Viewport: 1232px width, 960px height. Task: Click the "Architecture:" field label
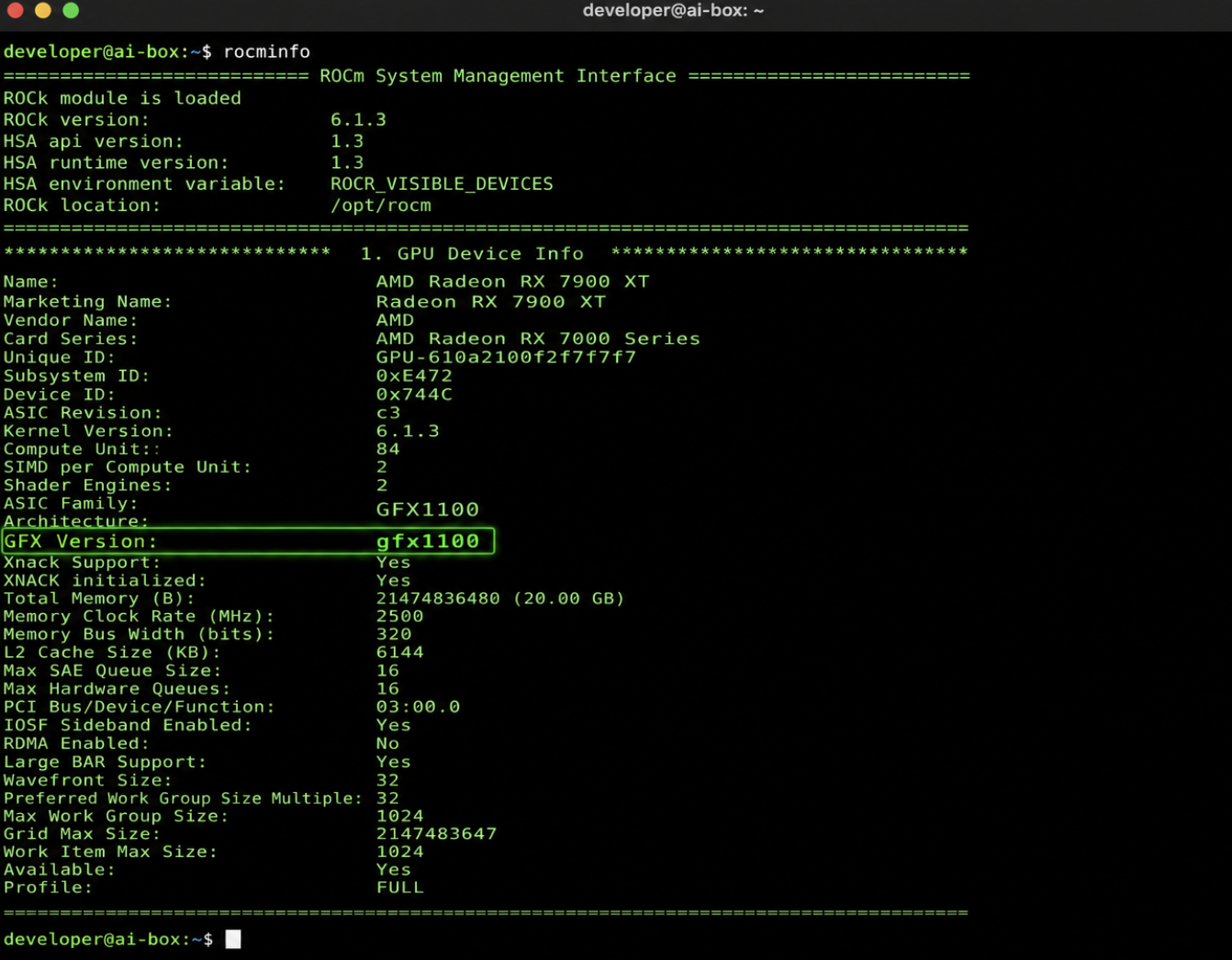pos(76,521)
